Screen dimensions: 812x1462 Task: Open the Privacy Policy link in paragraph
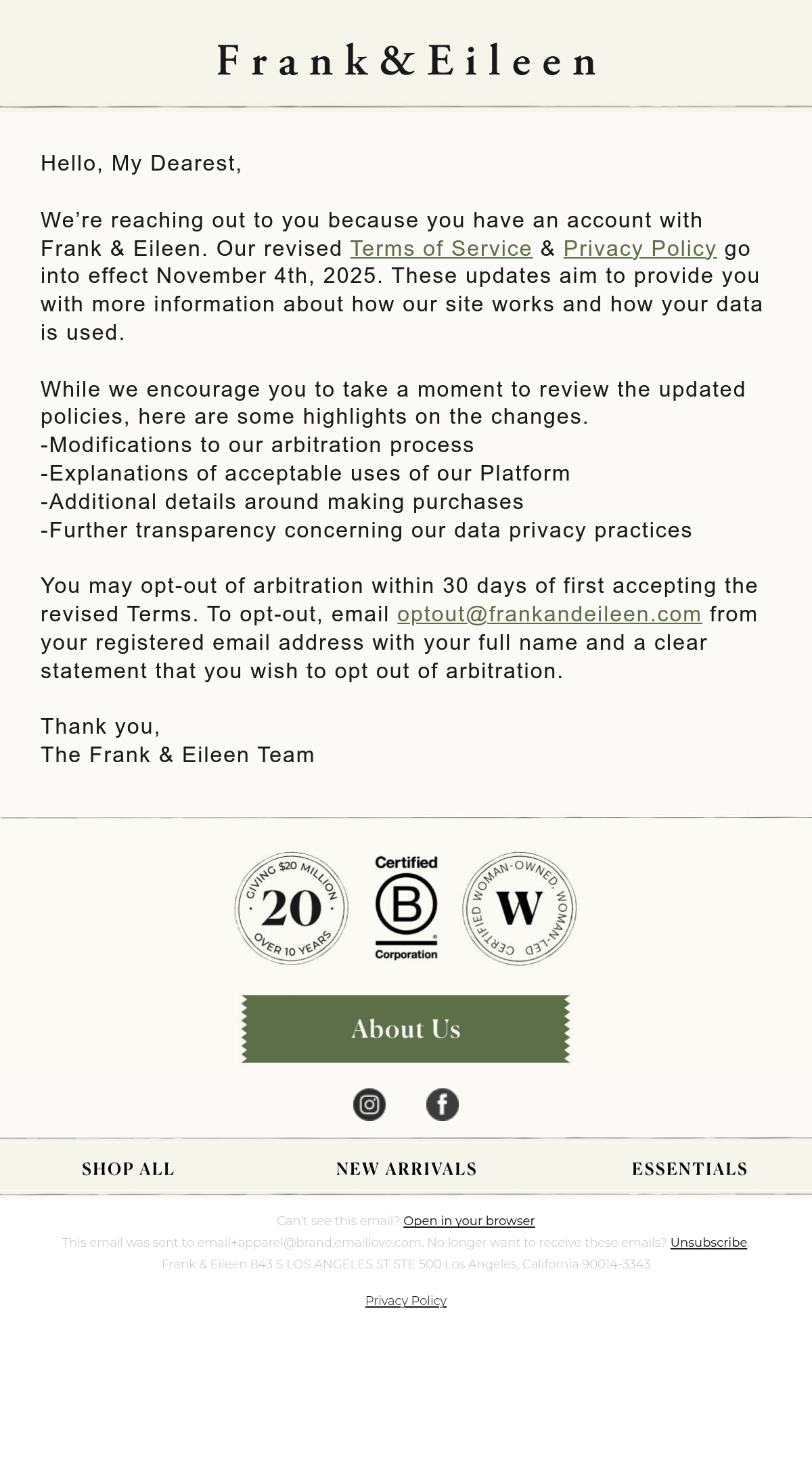click(x=640, y=248)
